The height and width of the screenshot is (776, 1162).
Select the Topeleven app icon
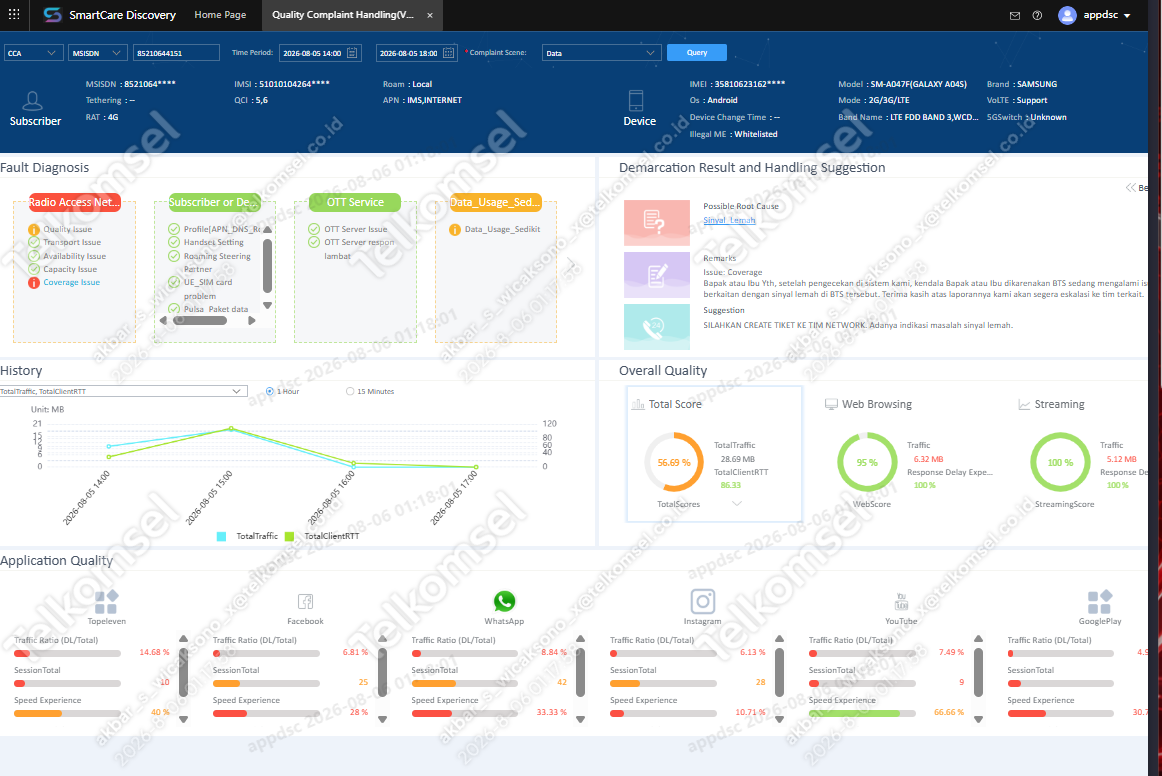pyautogui.click(x=106, y=601)
